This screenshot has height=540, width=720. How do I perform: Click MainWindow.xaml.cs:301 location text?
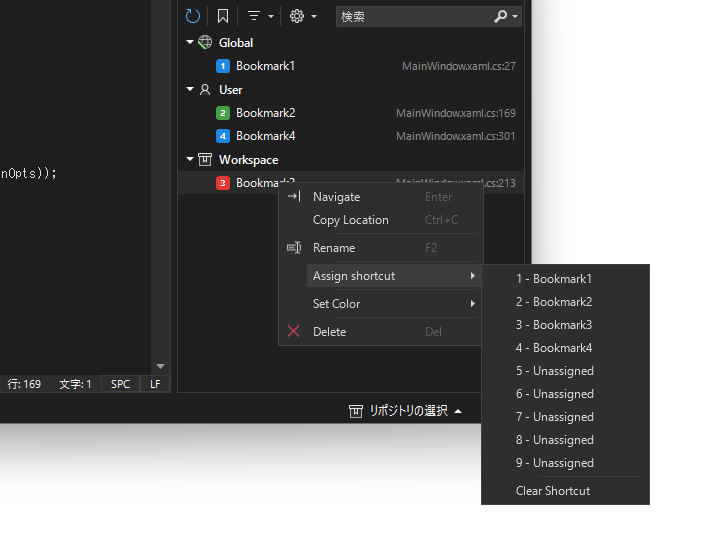(x=456, y=136)
